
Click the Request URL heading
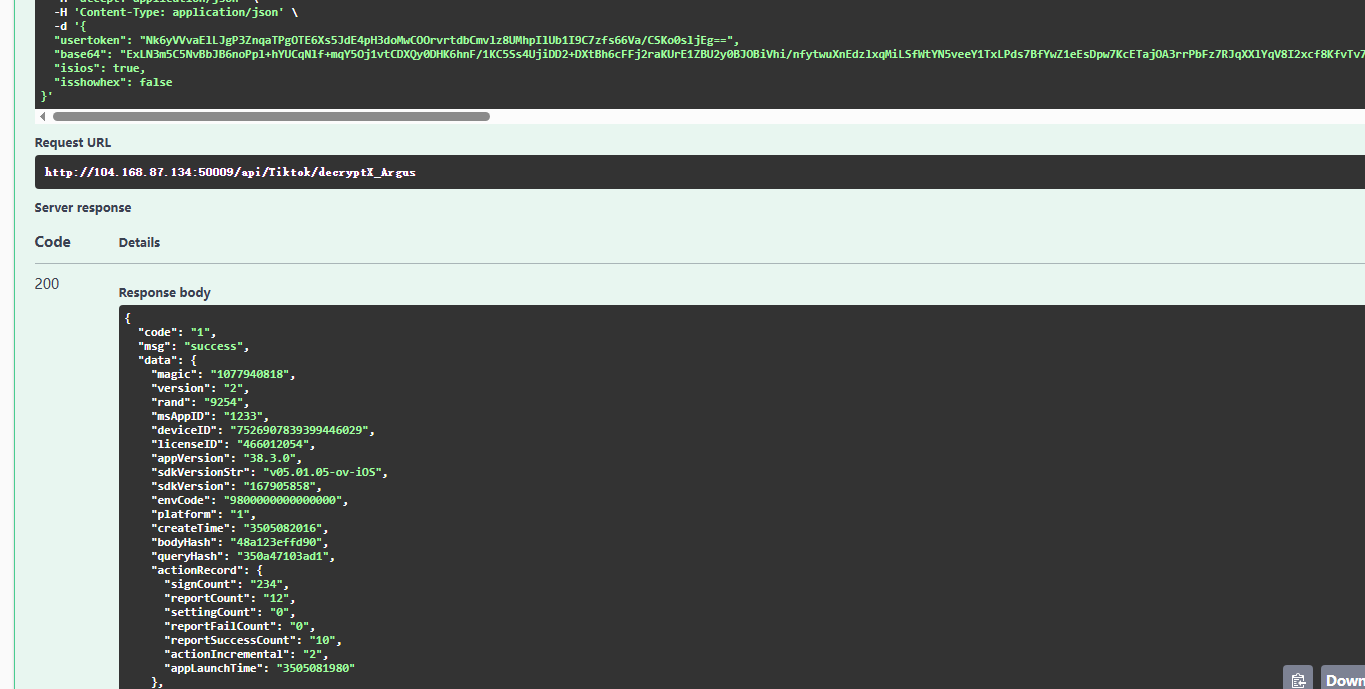[x=73, y=143]
